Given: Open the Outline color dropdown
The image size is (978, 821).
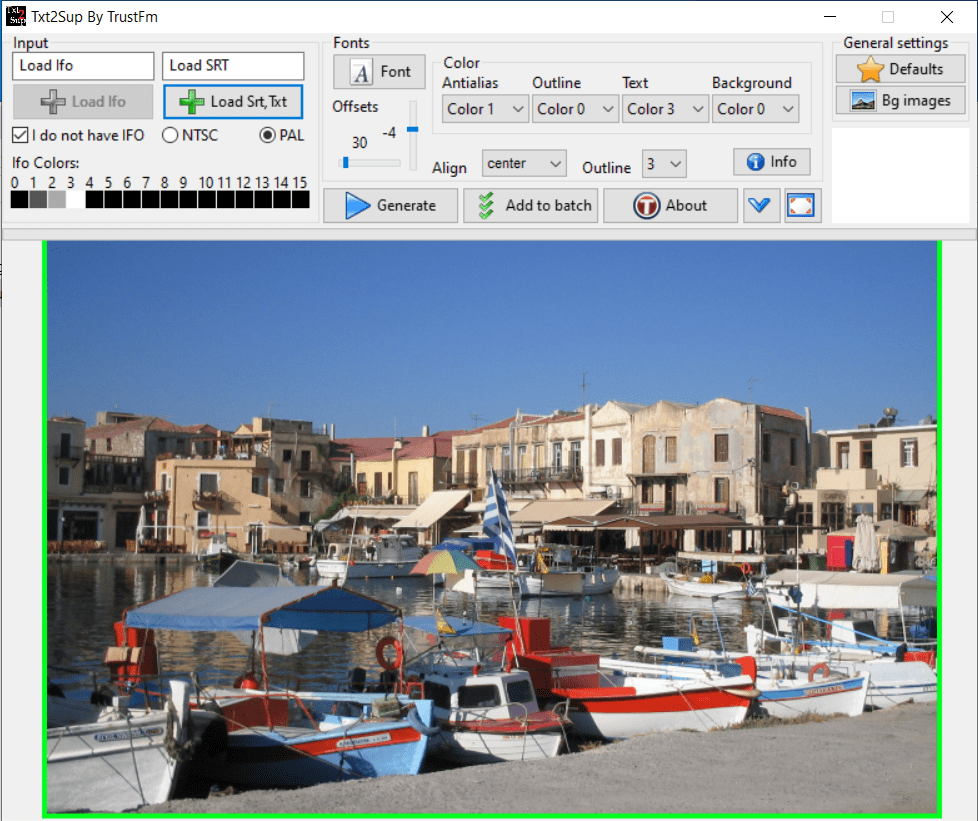Looking at the screenshot, I should 575,109.
